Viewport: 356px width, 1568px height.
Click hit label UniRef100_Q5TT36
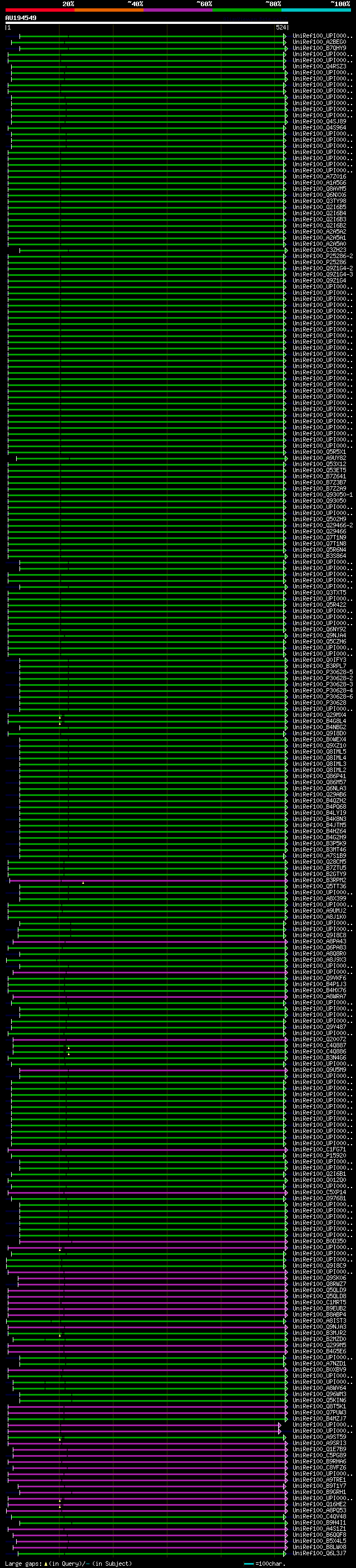coord(319,887)
